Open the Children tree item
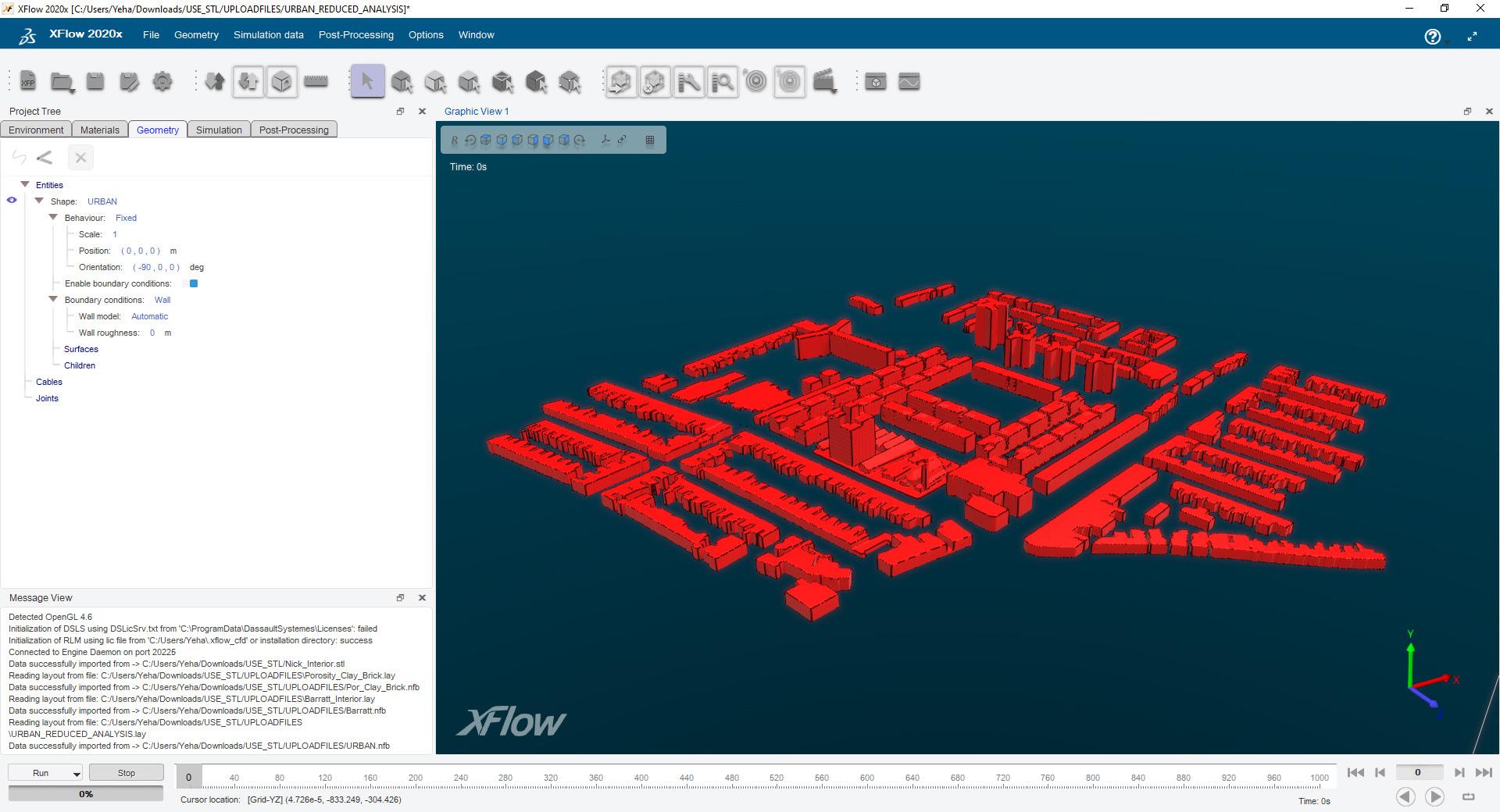This screenshot has height=812, width=1500. pyautogui.click(x=80, y=365)
